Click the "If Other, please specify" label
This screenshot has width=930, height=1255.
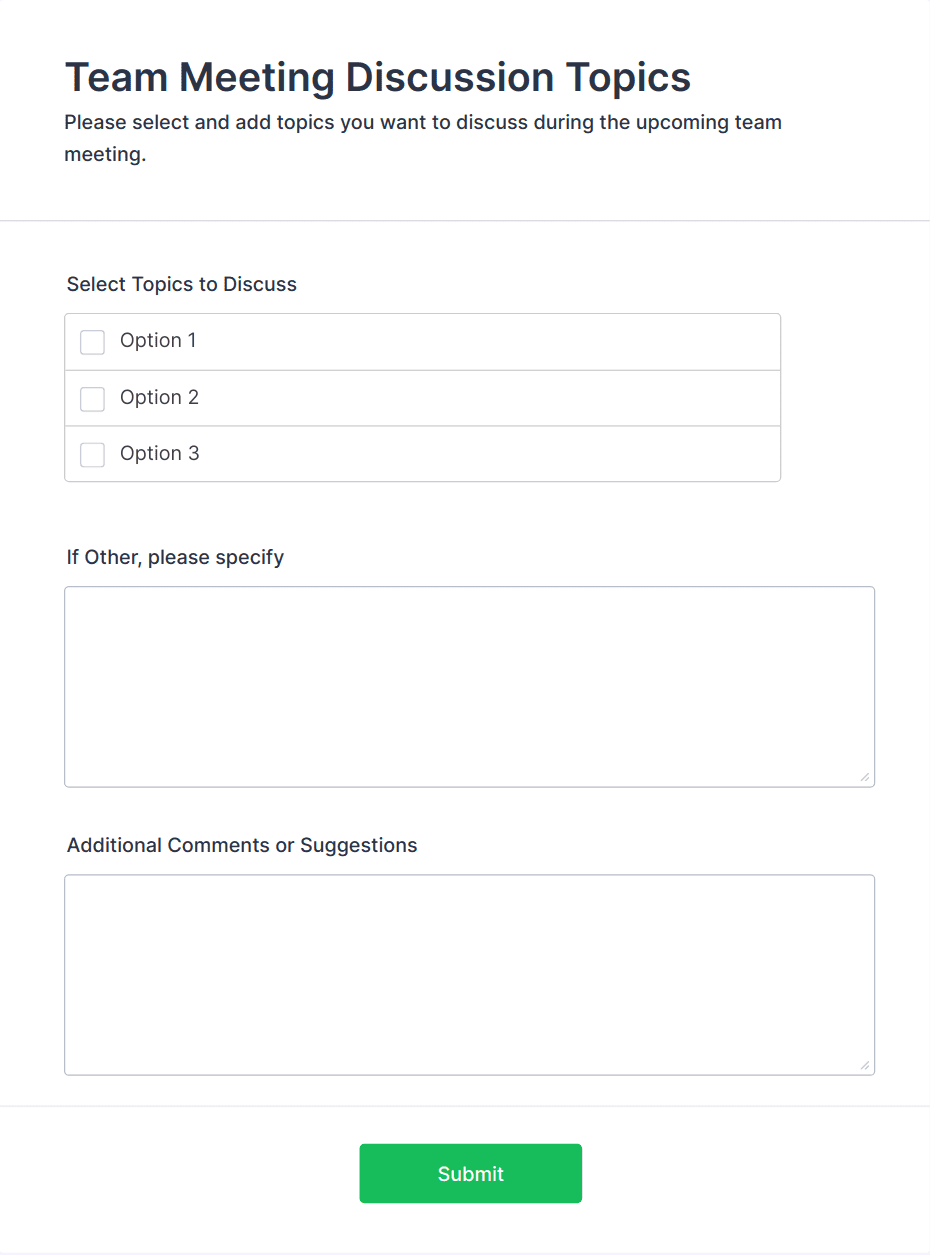[x=175, y=557]
